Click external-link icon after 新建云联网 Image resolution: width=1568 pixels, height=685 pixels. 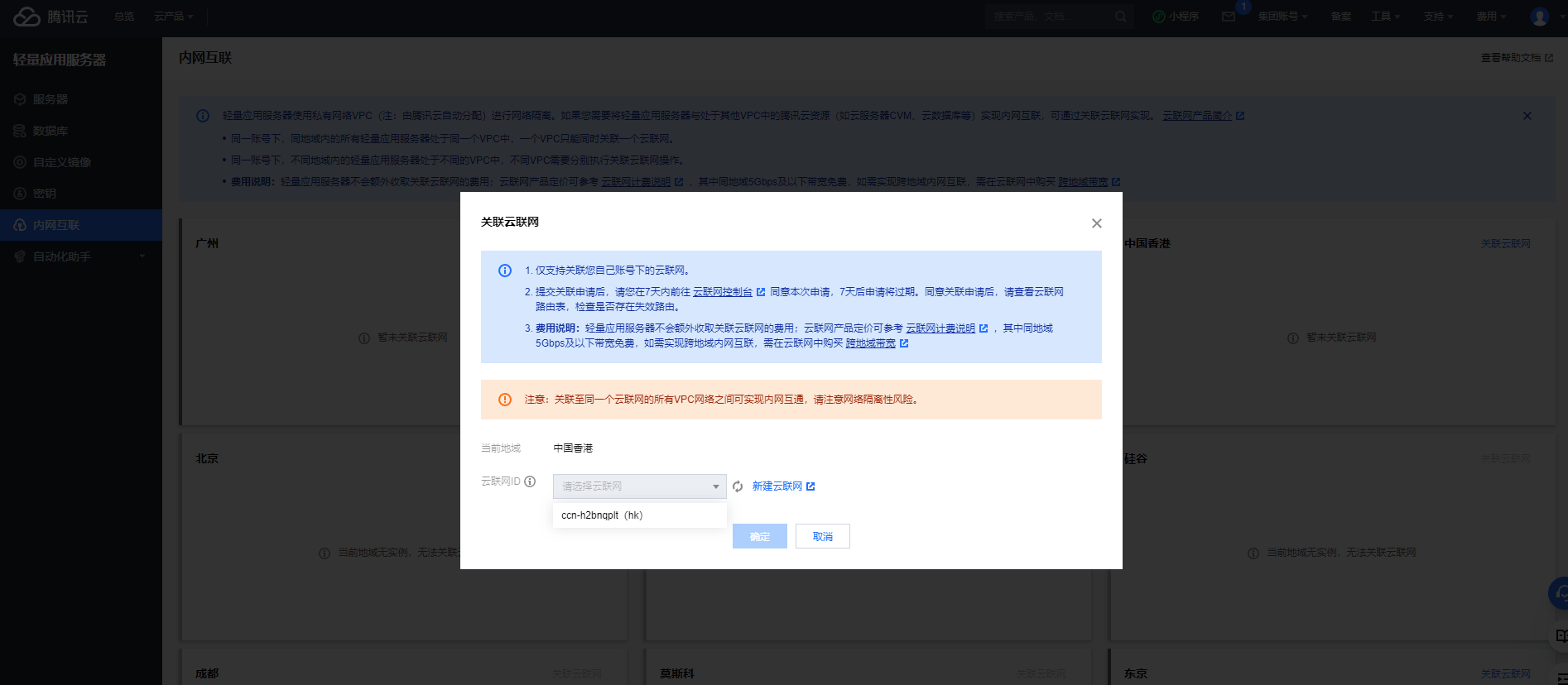click(x=810, y=486)
